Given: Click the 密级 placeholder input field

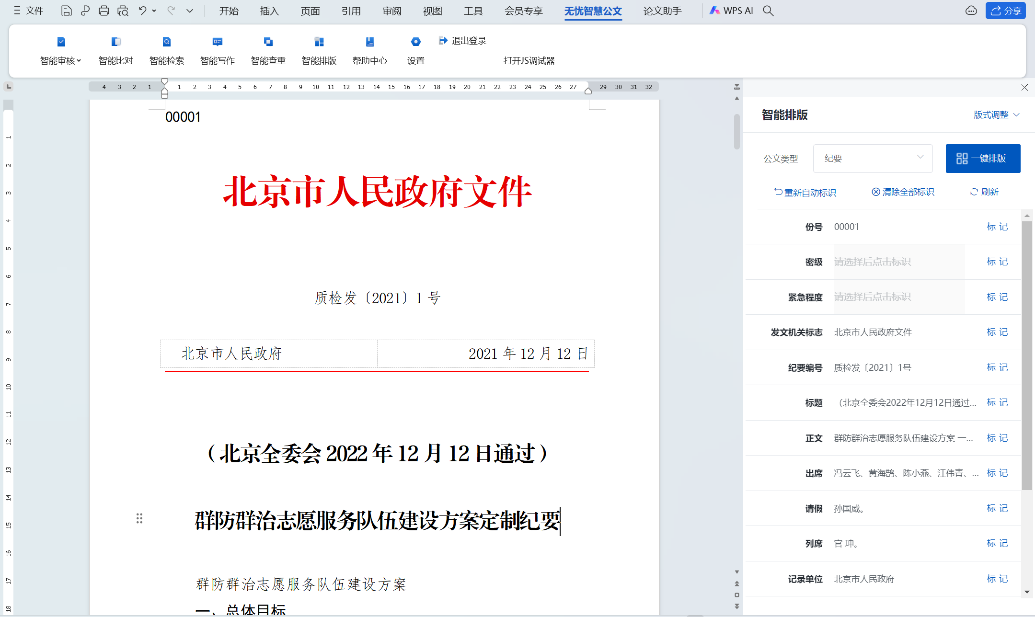Looking at the screenshot, I should (898, 262).
